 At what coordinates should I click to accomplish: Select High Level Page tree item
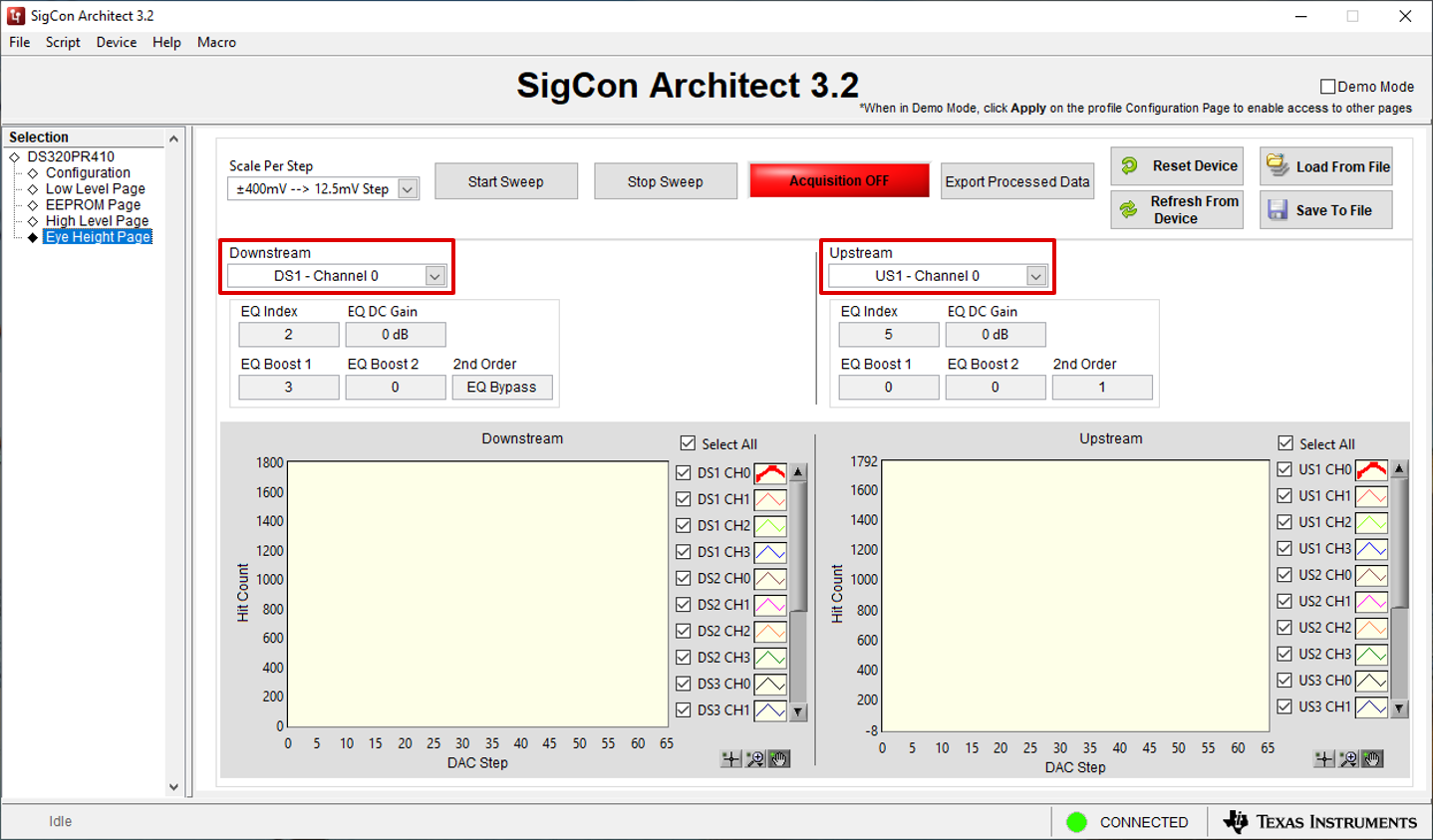(97, 220)
